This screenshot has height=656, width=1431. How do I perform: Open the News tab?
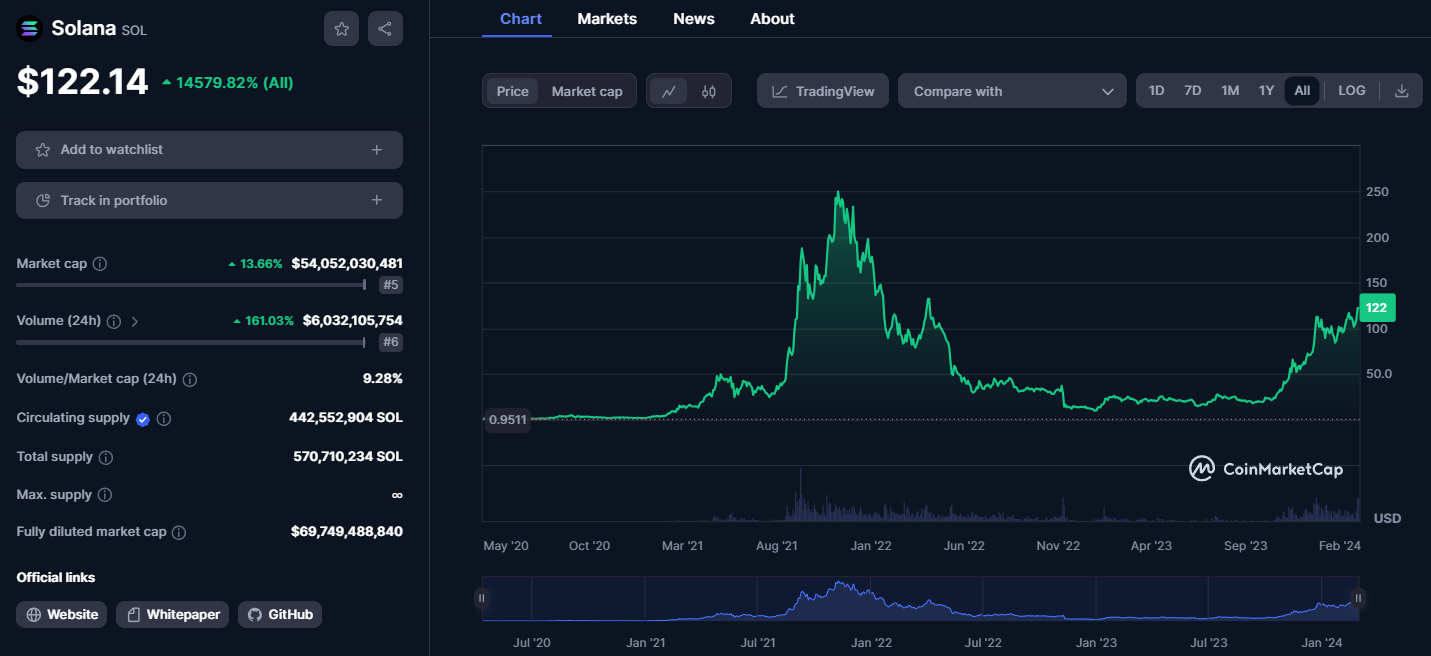click(694, 19)
